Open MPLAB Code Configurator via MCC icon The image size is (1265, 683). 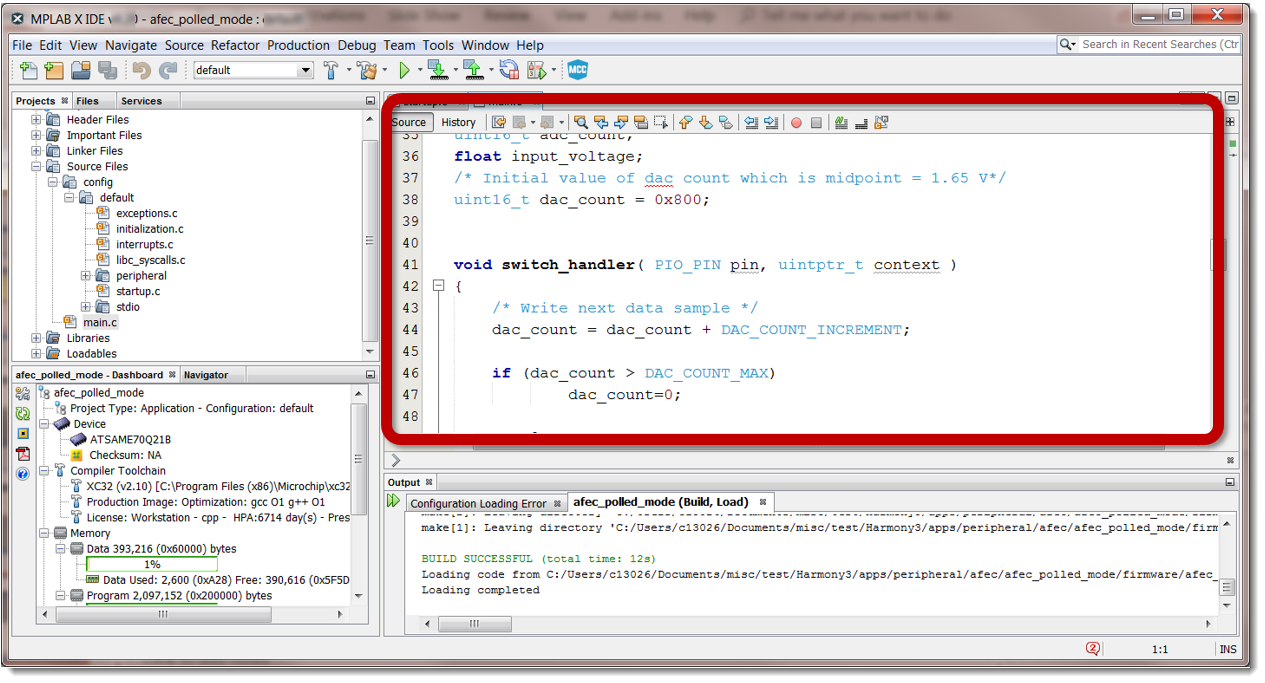(577, 70)
